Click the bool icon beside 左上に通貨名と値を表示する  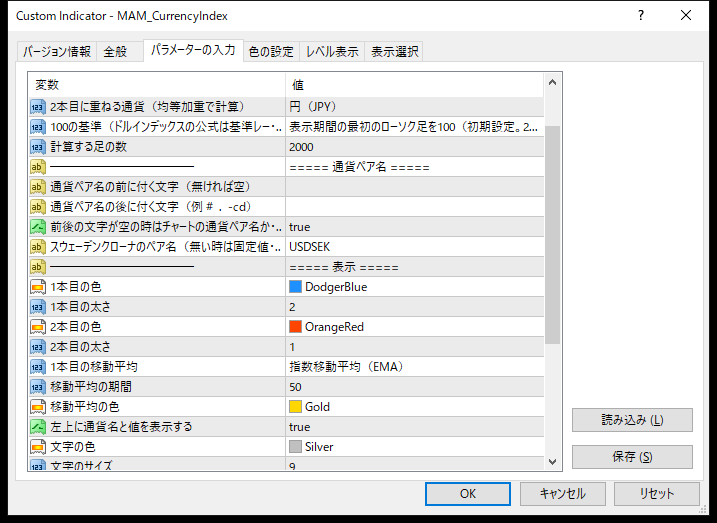pos(38,427)
